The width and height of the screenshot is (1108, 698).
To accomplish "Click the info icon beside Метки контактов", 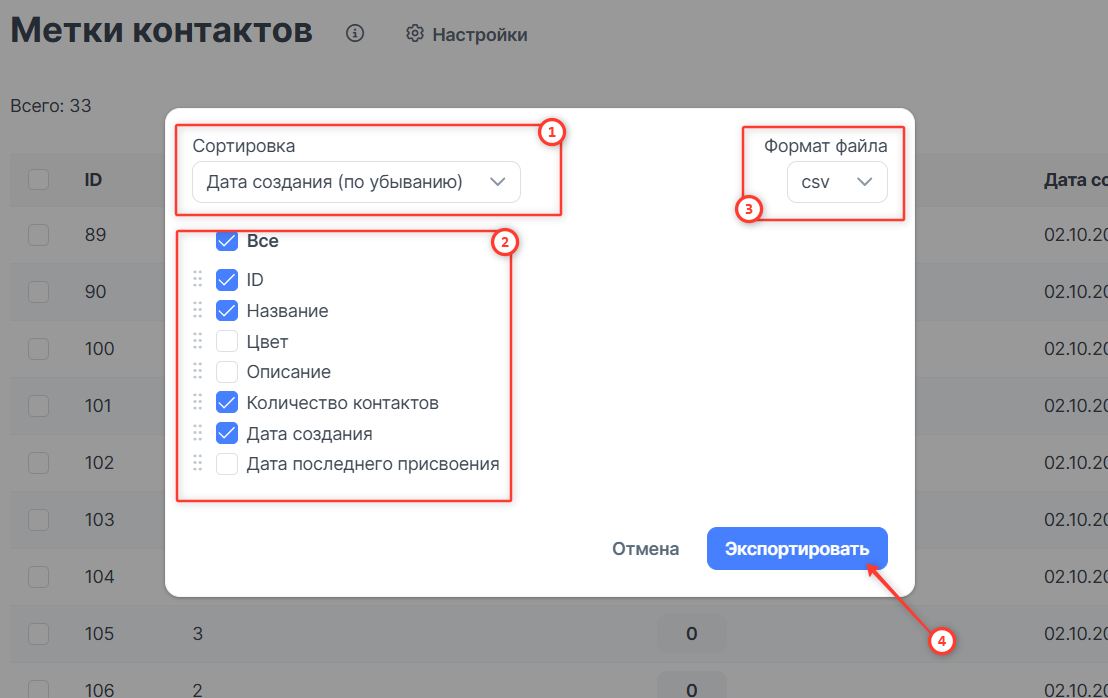I will coord(354,34).
